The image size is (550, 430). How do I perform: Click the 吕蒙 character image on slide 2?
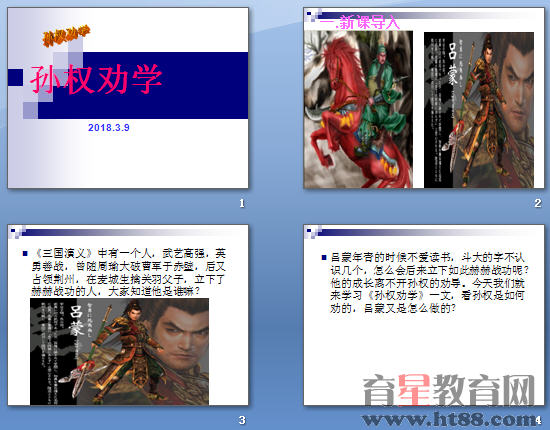(x=479, y=110)
